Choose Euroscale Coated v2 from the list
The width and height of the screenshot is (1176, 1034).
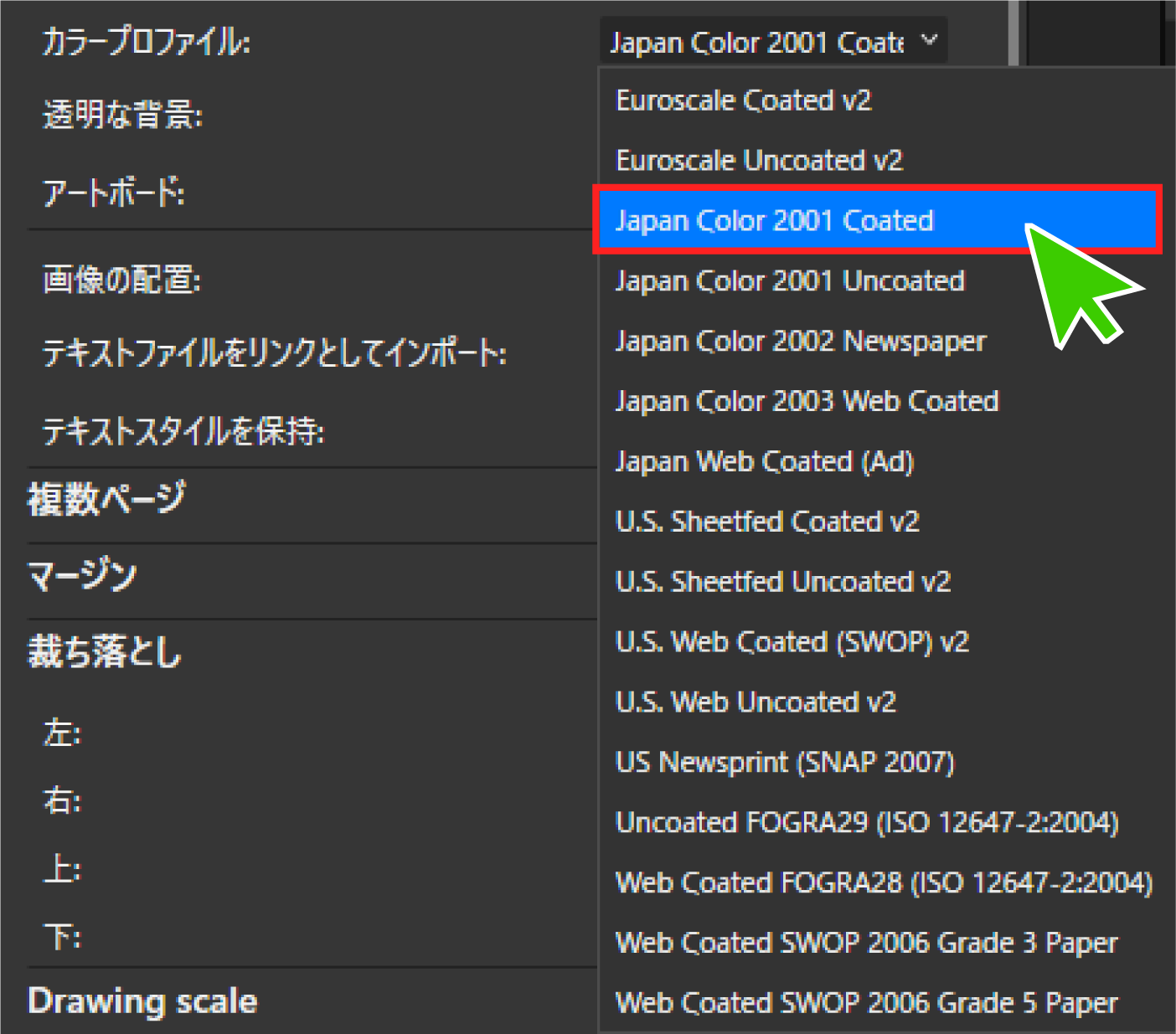[x=744, y=100]
